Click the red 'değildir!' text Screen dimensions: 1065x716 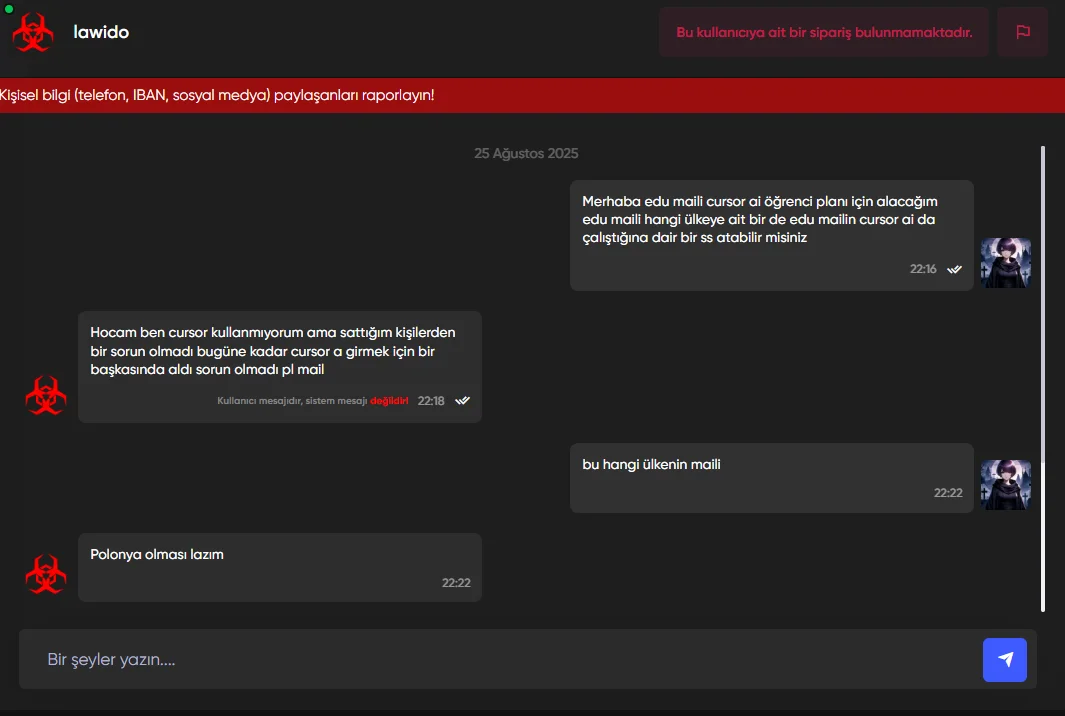point(389,401)
